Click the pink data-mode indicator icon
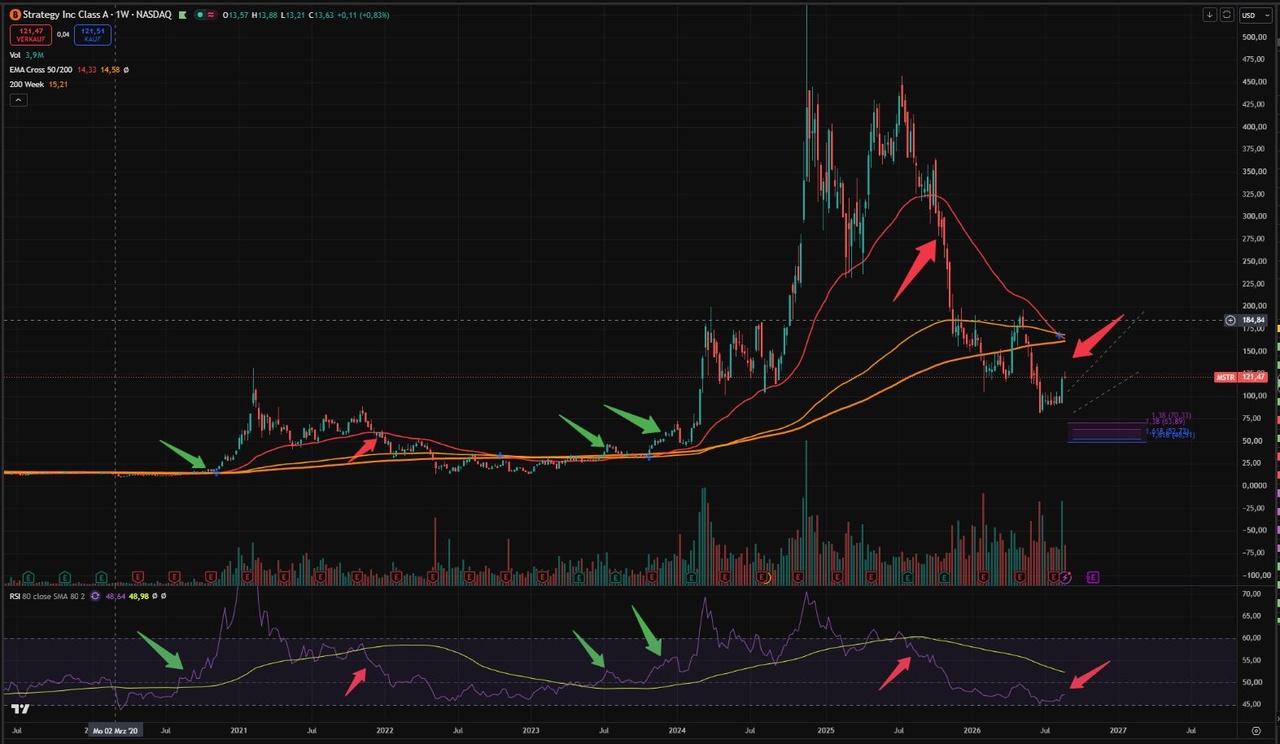This screenshot has width=1280, height=744. [213, 15]
